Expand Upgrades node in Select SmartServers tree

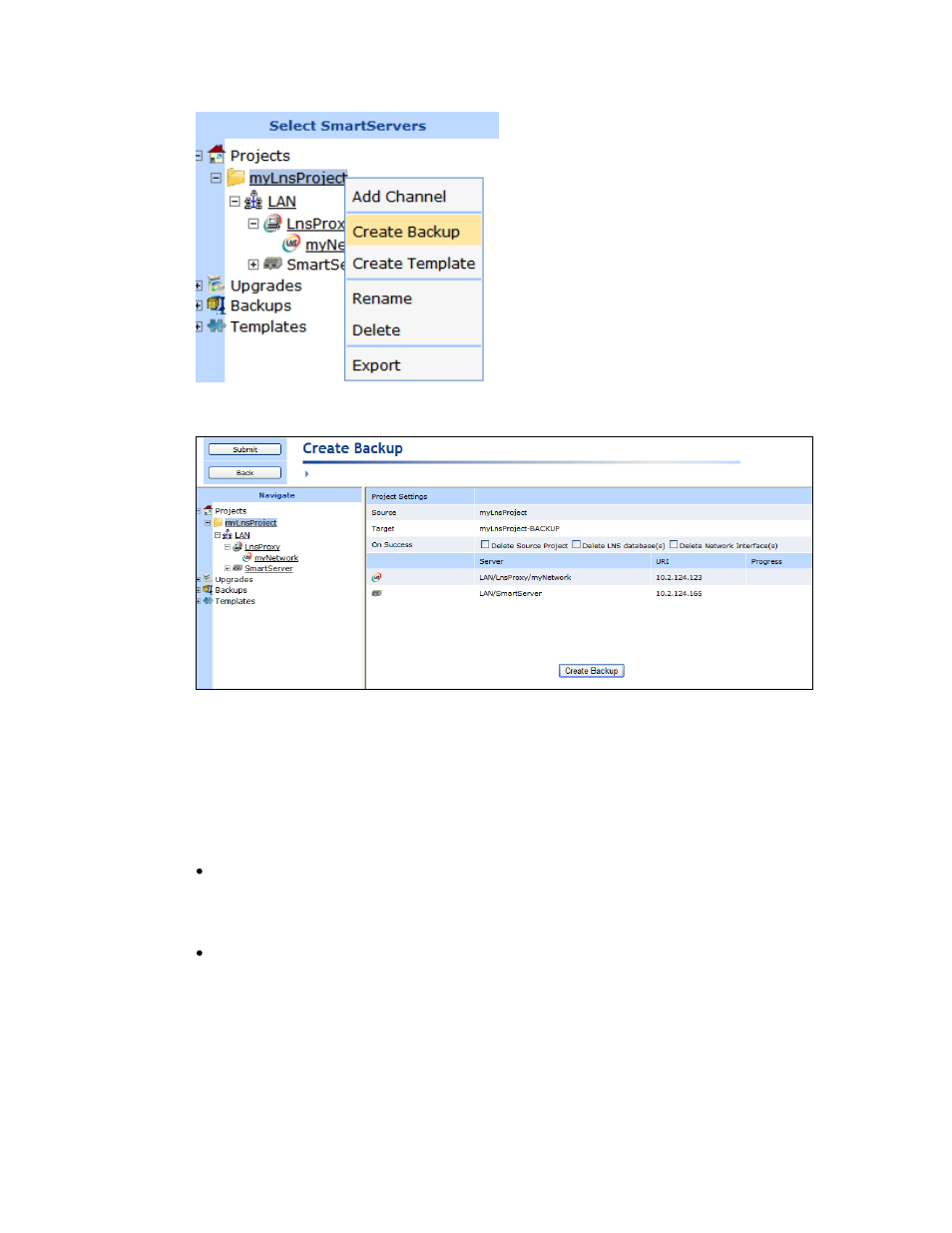[198, 286]
